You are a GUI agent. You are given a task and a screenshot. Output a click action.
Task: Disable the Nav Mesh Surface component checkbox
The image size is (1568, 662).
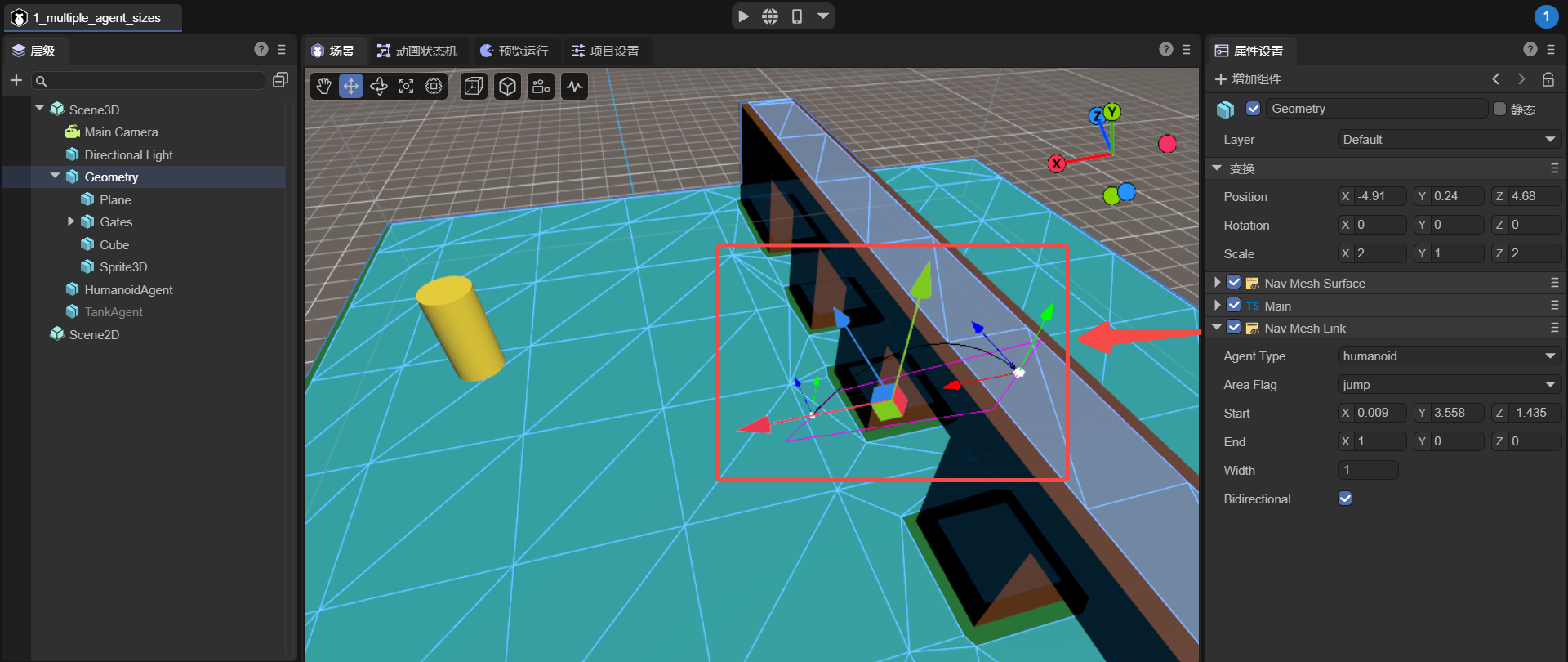(1234, 283)
